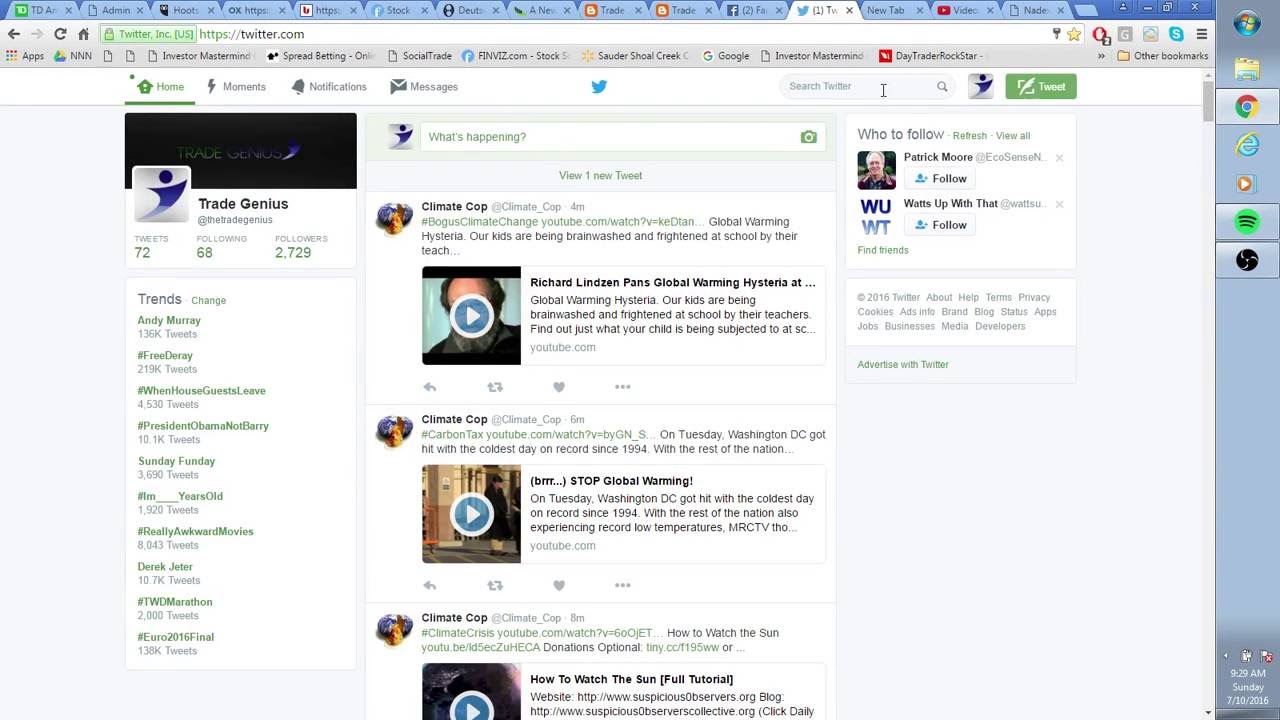The height and width of the screenshot is (720, 1280).
Task: Switch to the New Tab browser tab
Action: click(885, 10)
